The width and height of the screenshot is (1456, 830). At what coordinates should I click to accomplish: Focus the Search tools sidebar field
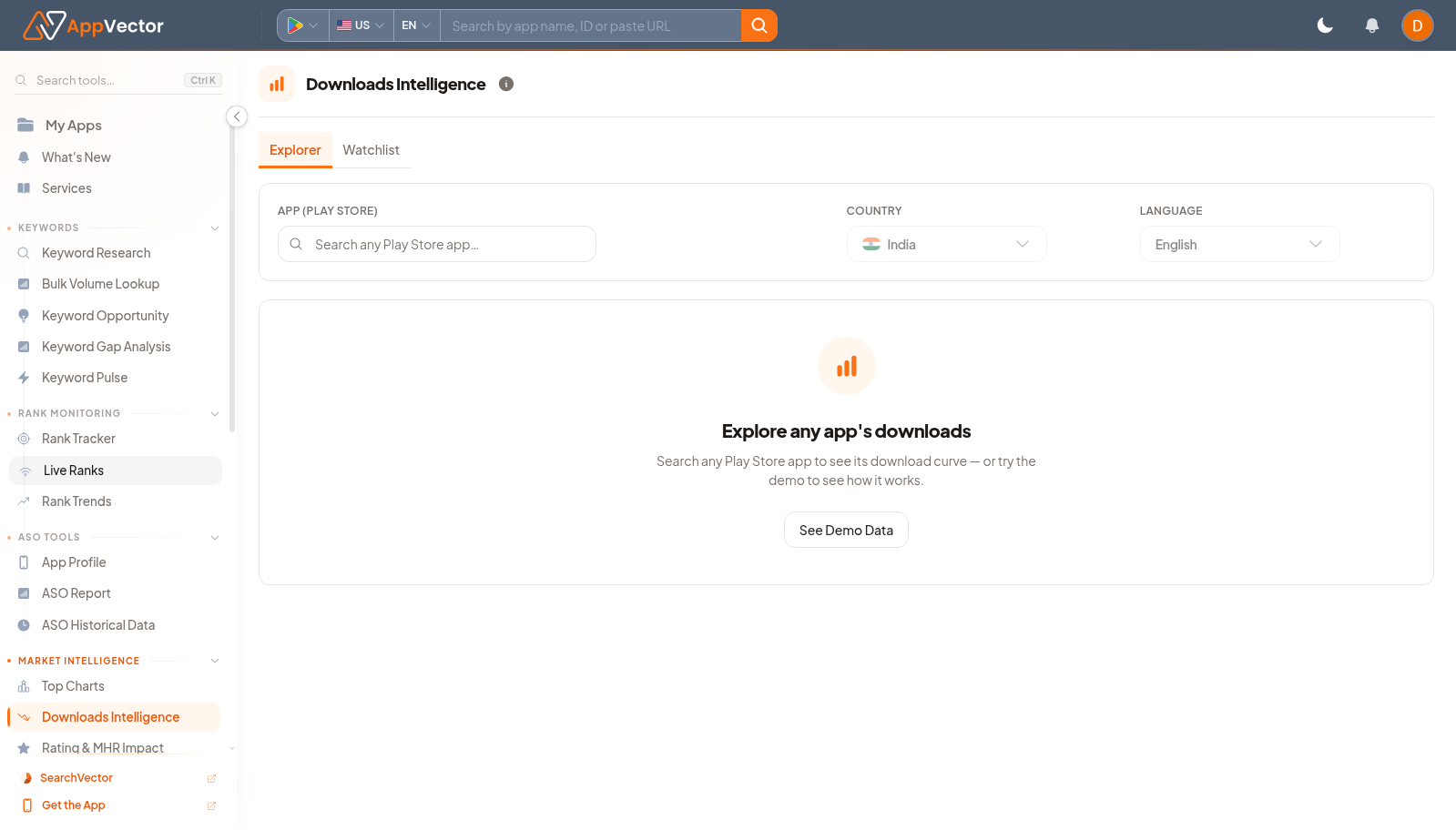pos(118,80)
